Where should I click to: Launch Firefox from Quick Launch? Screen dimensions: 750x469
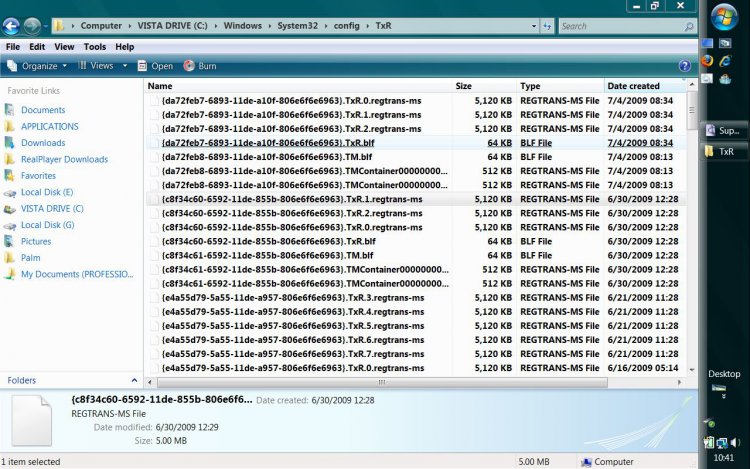(707, 61)
